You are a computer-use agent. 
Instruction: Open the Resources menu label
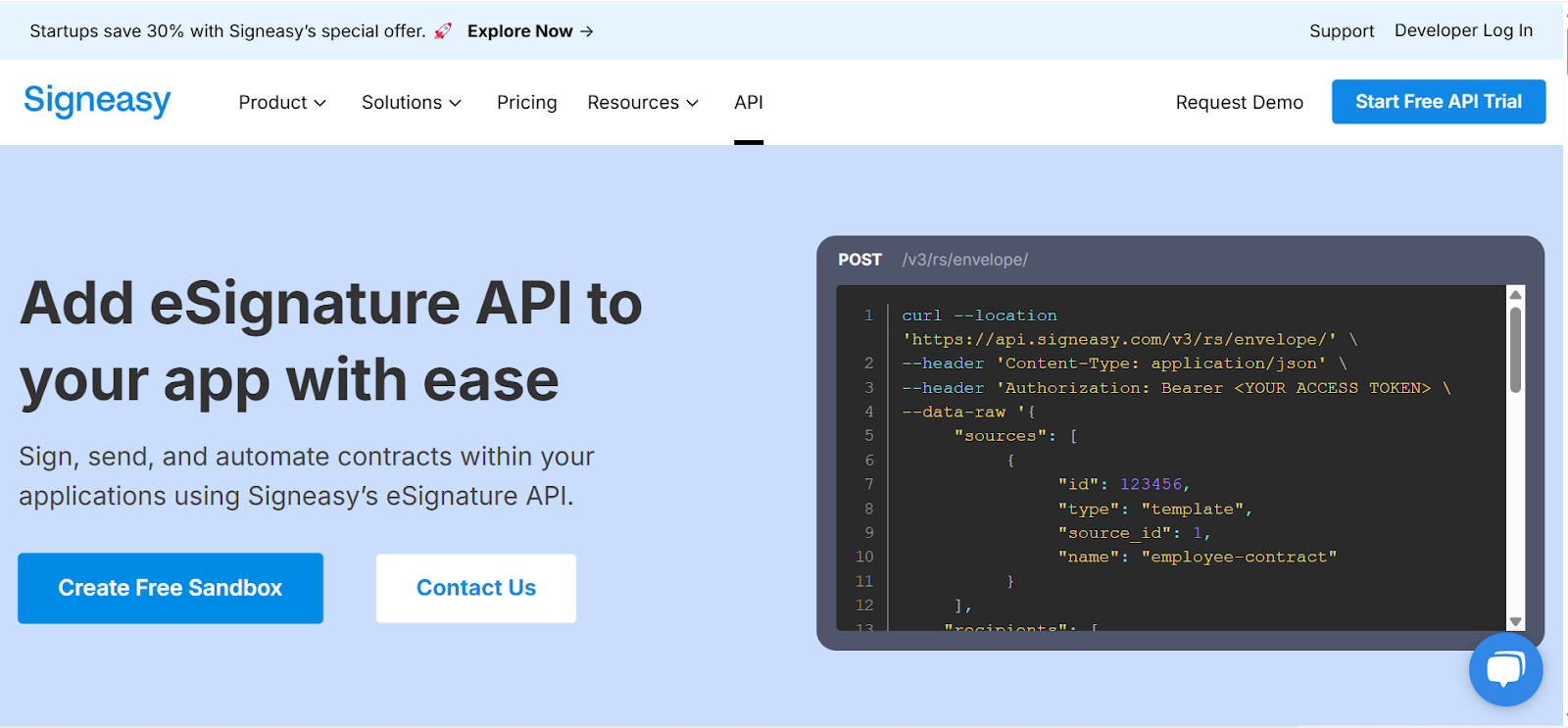pos(633,102)
